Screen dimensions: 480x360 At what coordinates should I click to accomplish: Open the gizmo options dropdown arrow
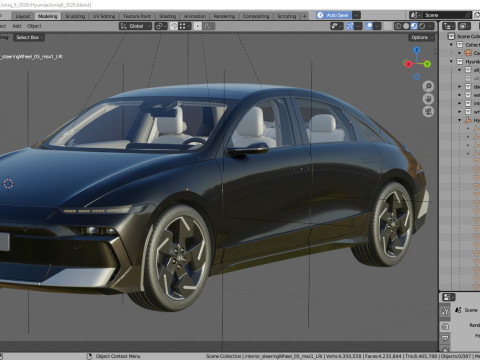coord(358,26)
